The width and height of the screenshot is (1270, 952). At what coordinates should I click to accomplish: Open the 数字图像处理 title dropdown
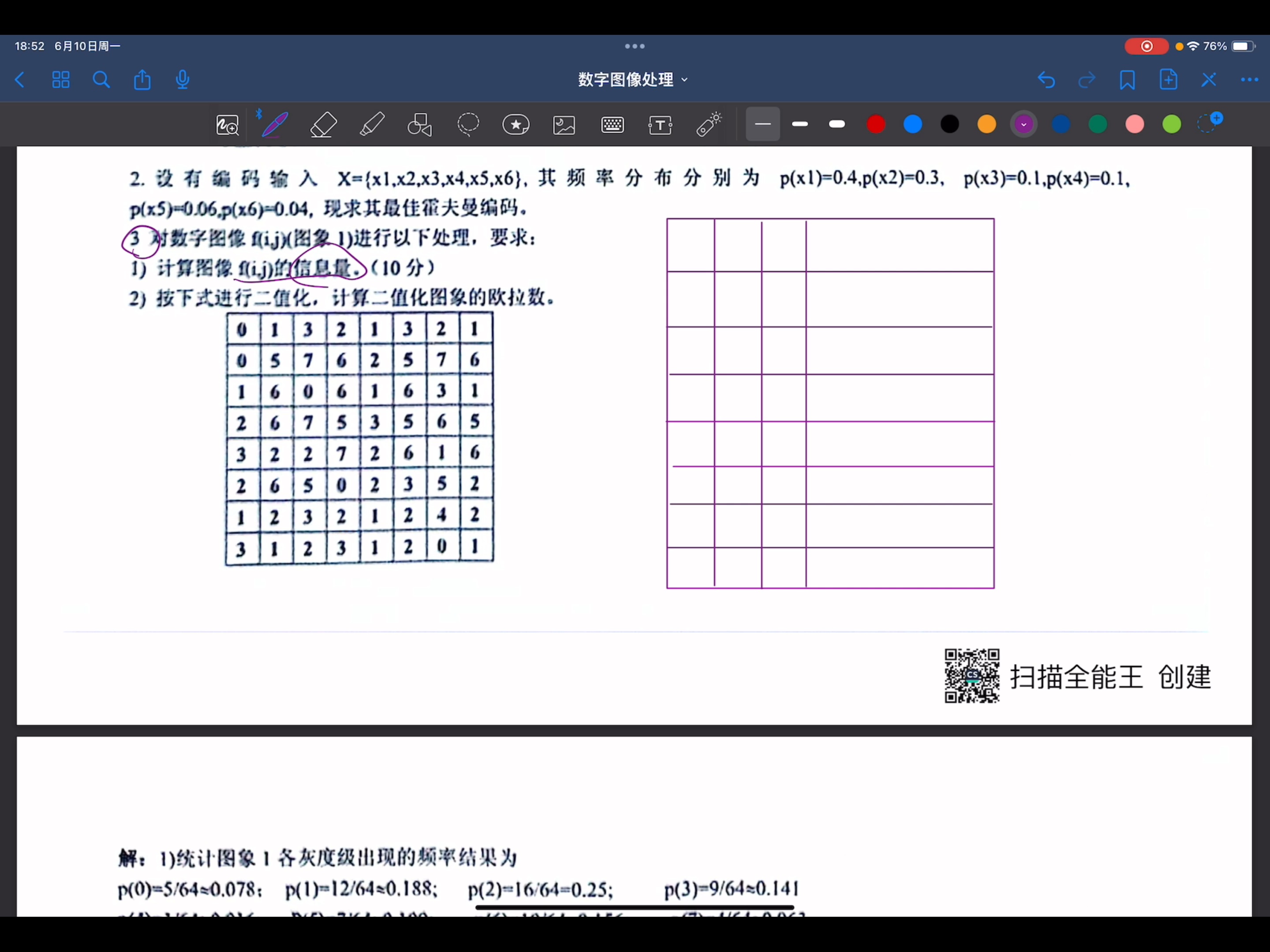(x=633, y=80)
